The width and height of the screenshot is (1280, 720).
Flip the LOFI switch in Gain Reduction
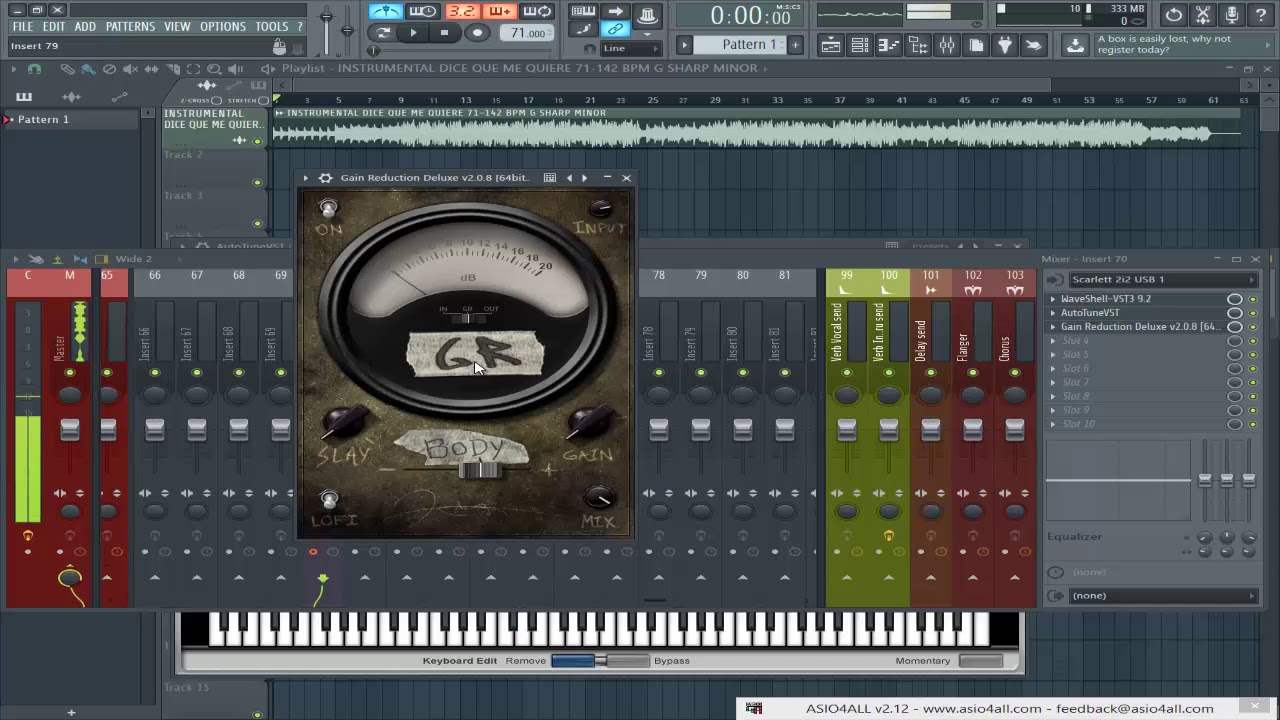[x=329, y=498]
